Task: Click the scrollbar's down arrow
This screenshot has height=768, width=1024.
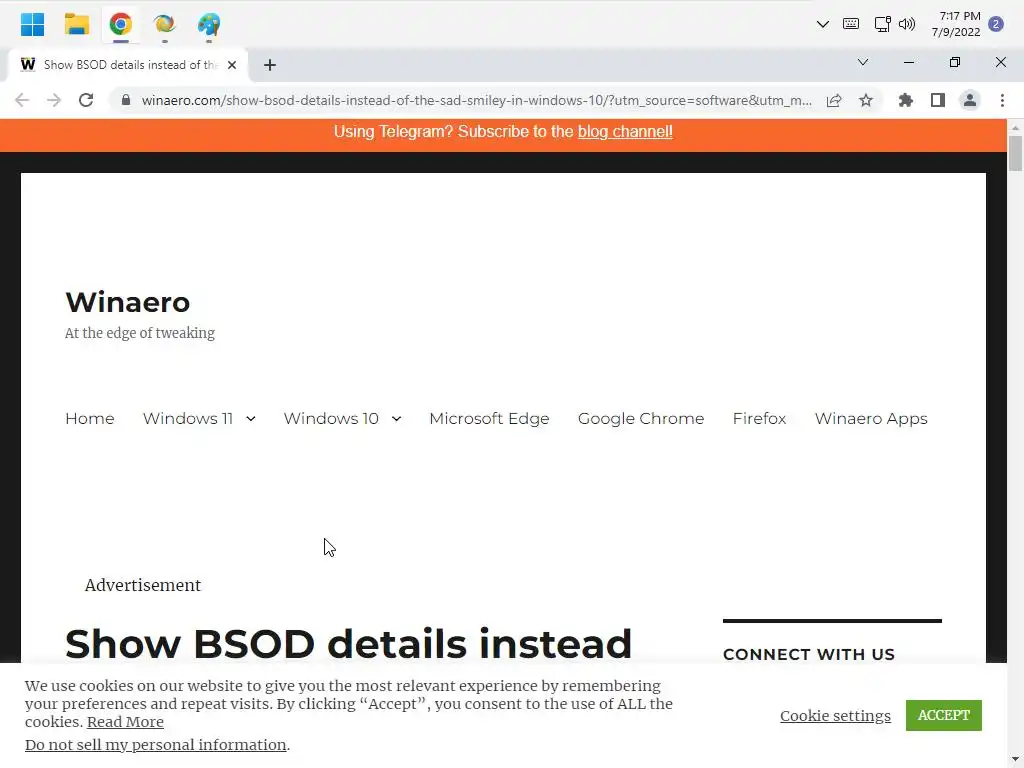Action: (1015, 761)
